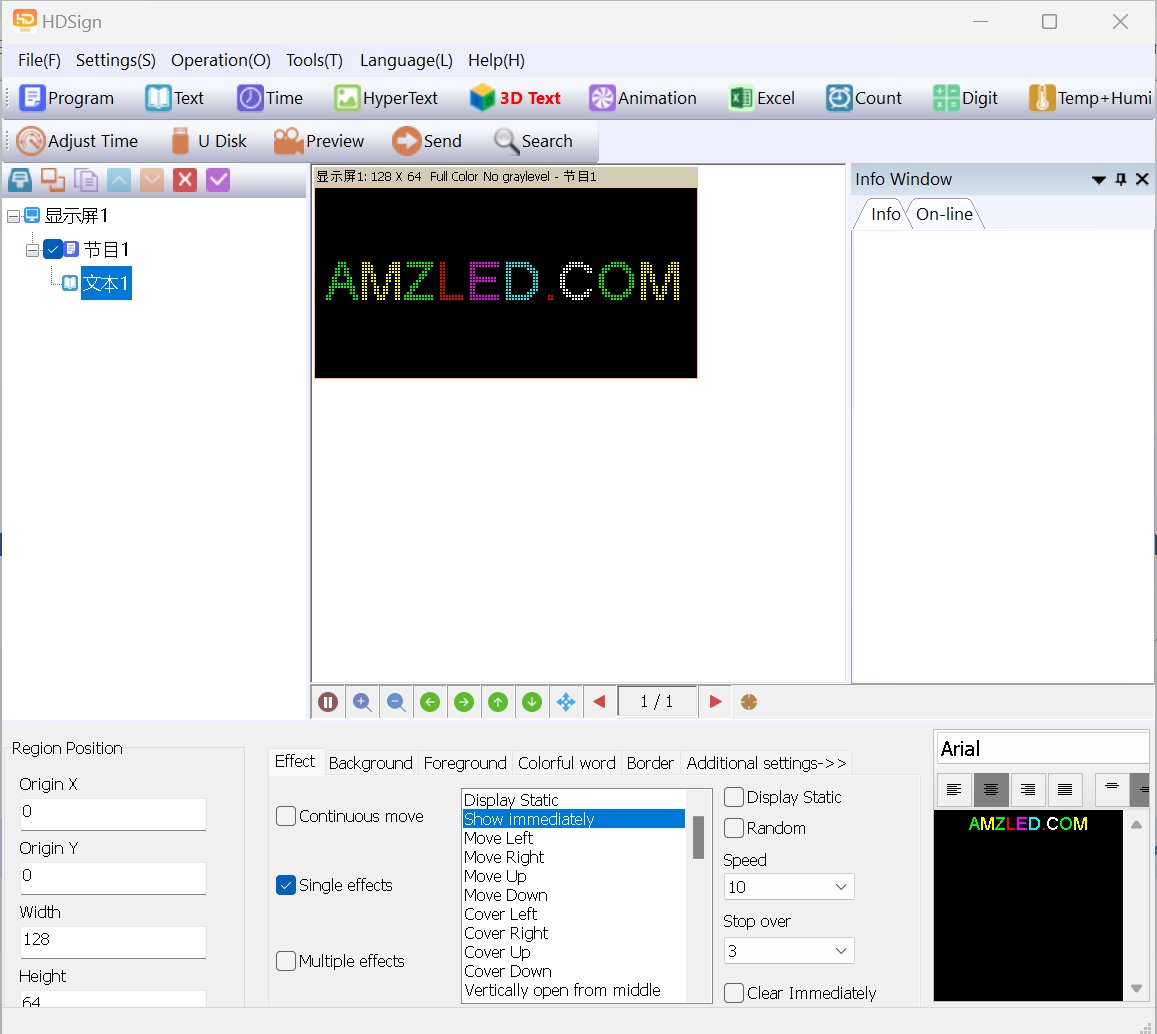
Task: Export to U Disk
Action: (x=208, y=141)
